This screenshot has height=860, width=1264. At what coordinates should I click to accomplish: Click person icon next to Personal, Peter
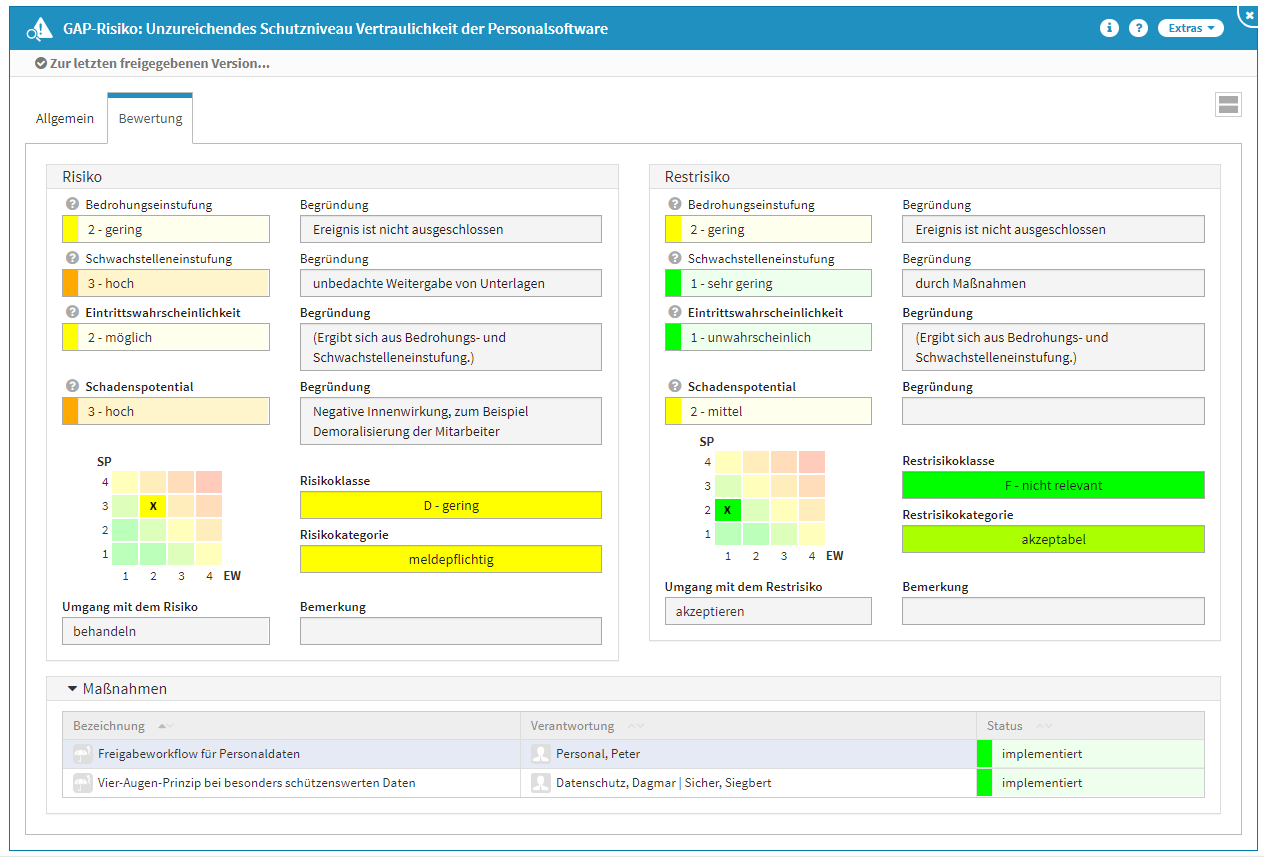coord(541,754)
